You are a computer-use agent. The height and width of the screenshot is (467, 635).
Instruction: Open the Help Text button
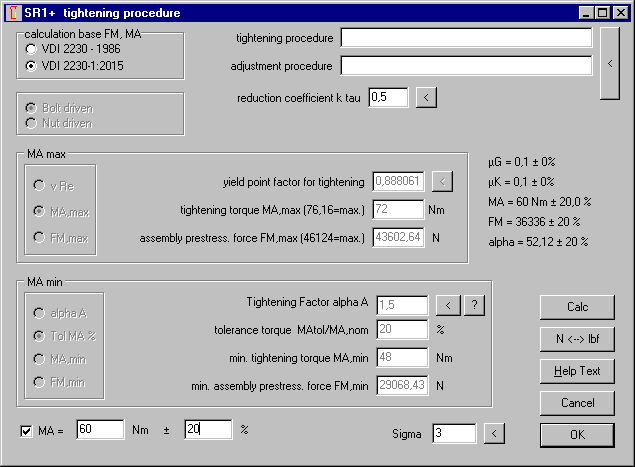(x=577, y=371)
